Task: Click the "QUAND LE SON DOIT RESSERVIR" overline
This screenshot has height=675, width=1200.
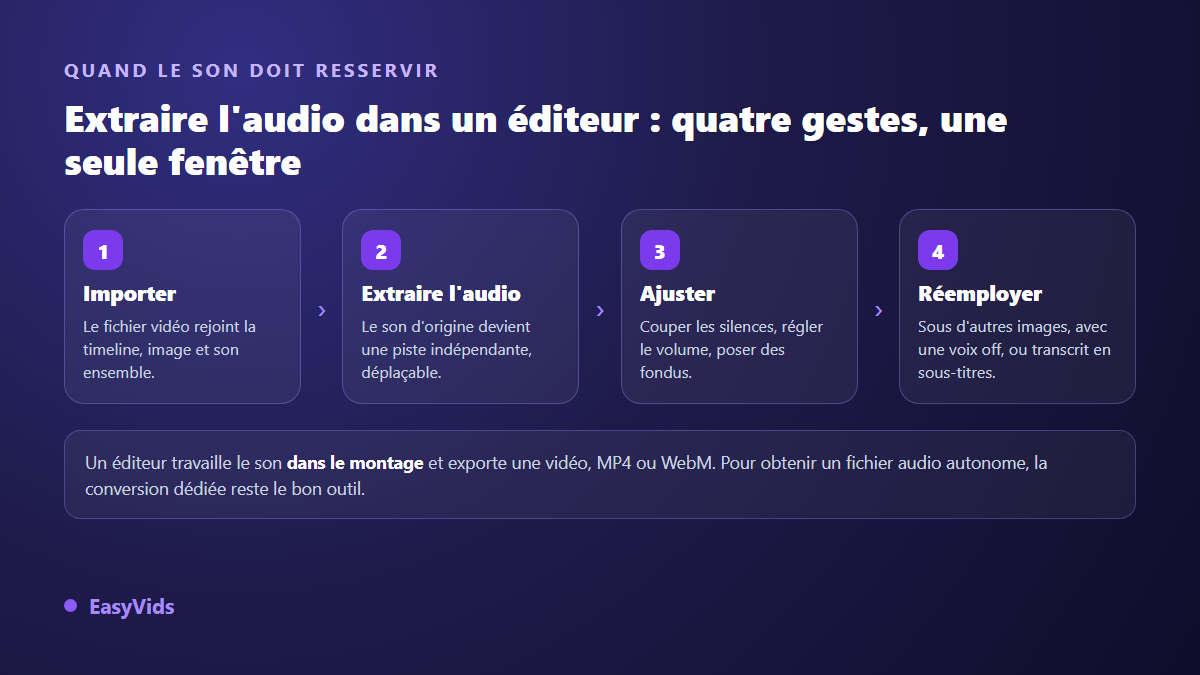Action: pos(251,71)
